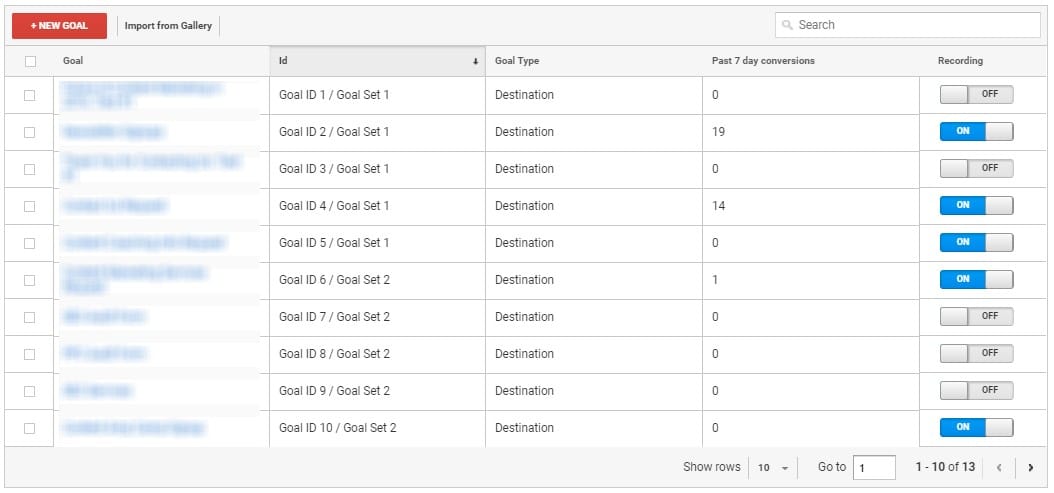The height and width of the screenshot is (493, 1054).
Task: Go to previous page arrow
Action: (x=998, y=467)
